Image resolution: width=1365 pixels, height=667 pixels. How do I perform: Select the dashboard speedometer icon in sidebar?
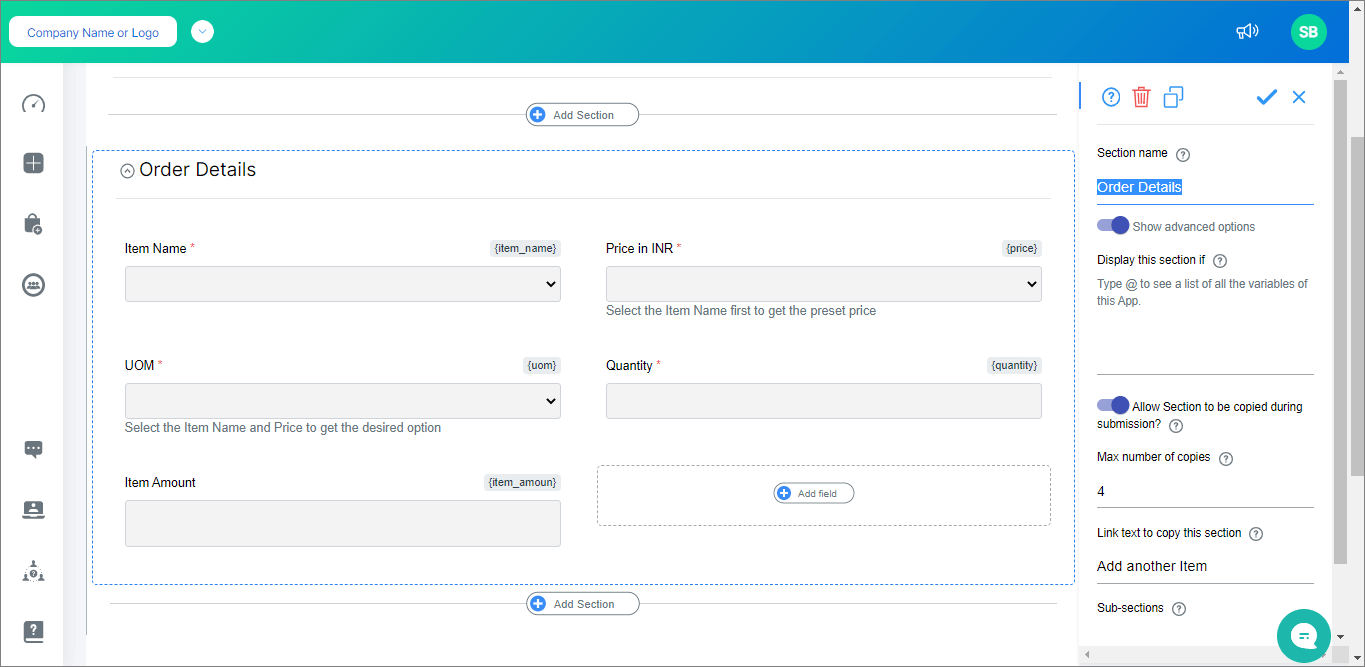(x=33, y=103)
